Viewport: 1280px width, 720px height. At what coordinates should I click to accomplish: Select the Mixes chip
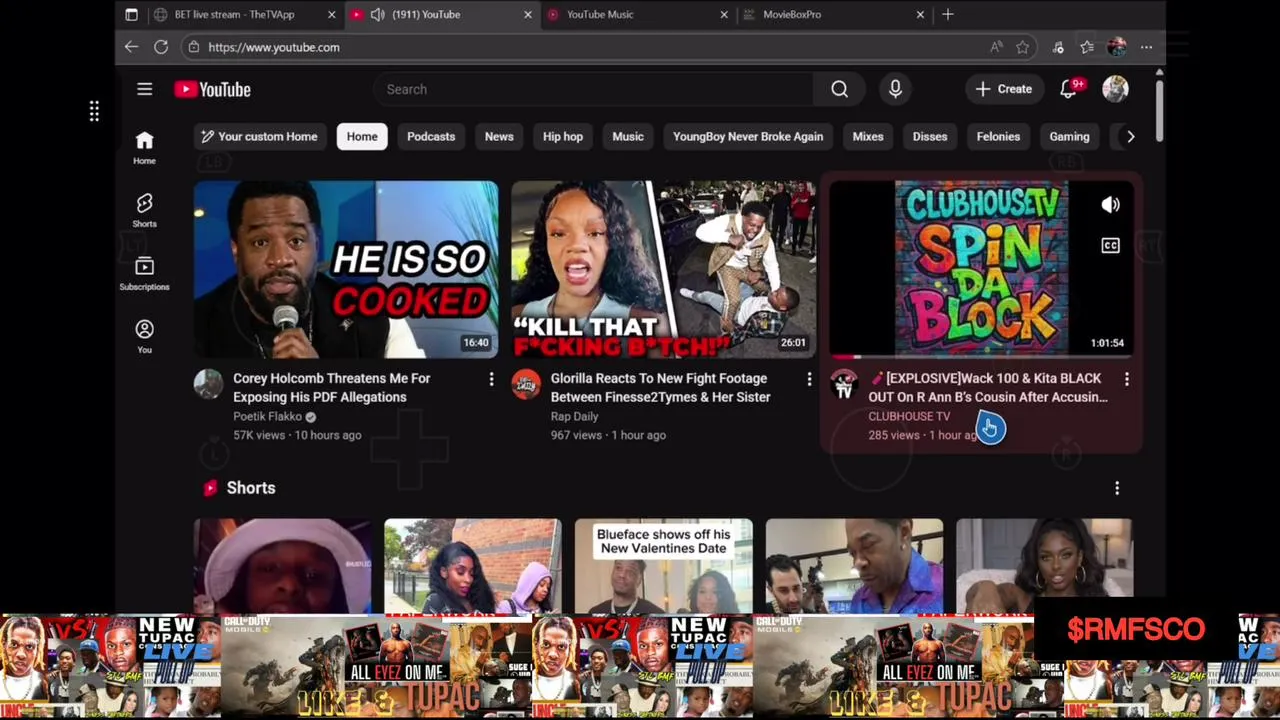(x=868, y=137)
